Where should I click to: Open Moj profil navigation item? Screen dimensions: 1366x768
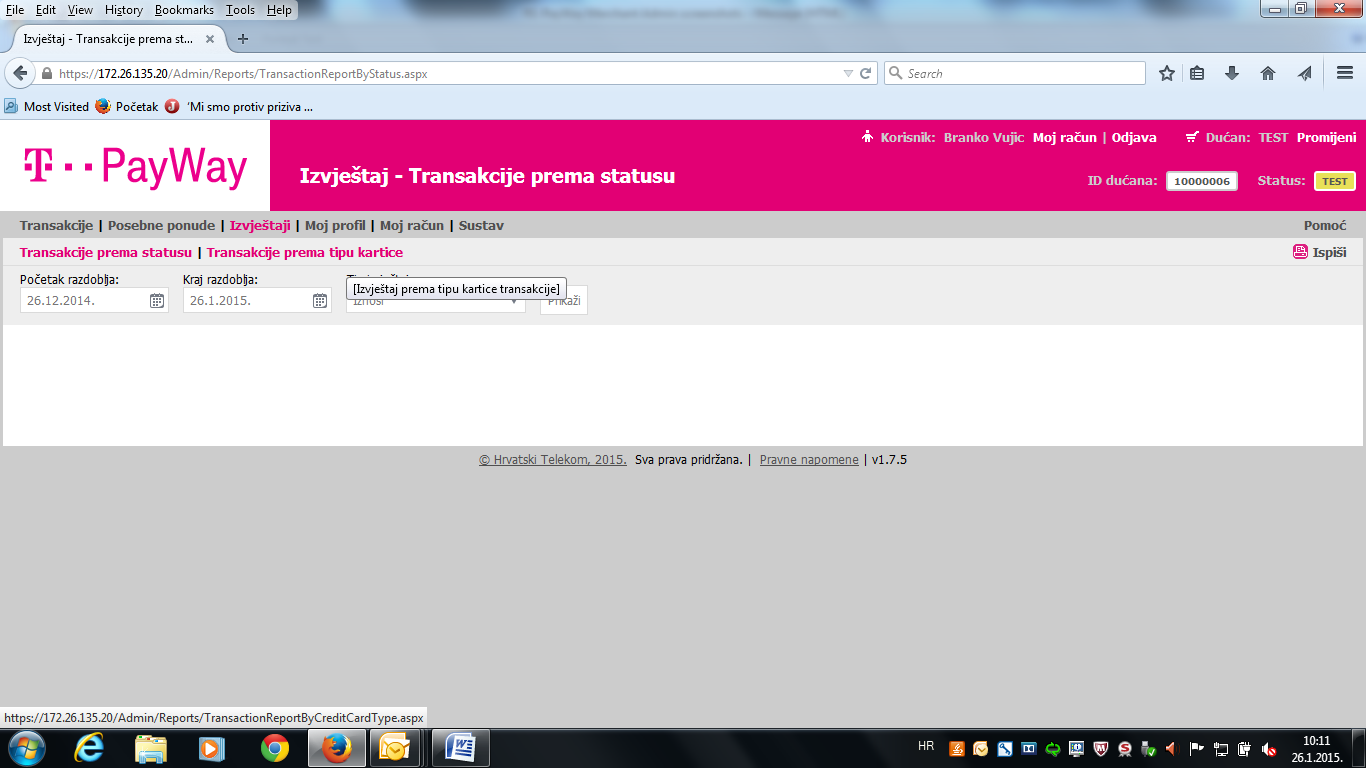(335, 225)
